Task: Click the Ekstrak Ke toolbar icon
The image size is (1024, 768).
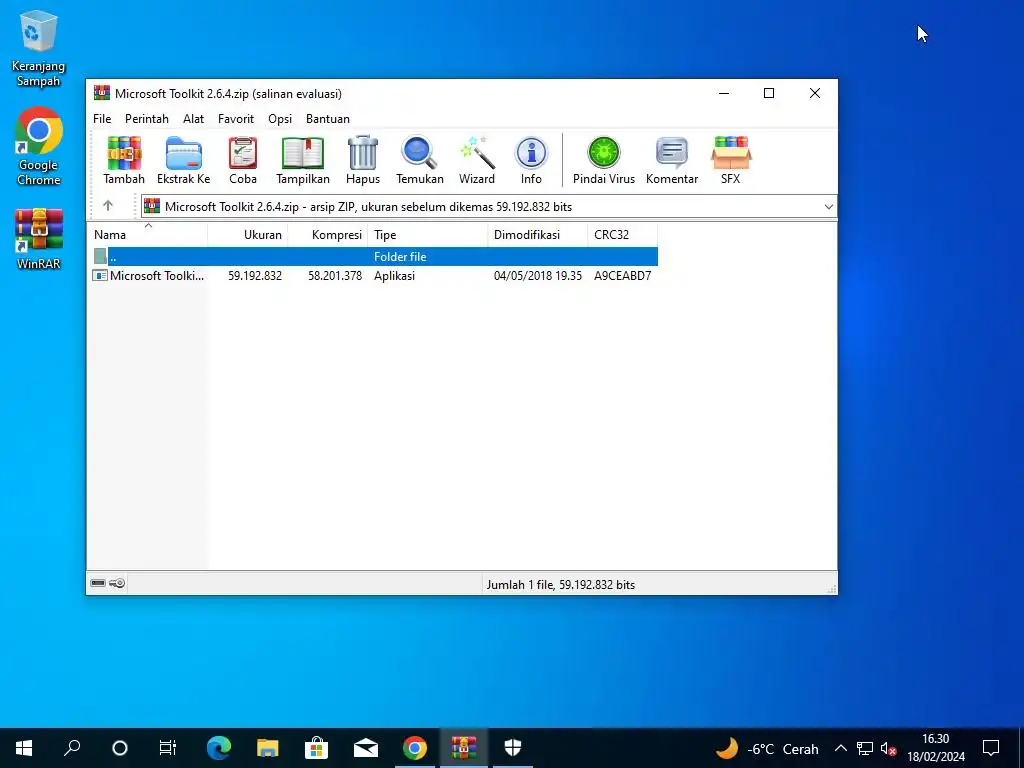Action: pyautogui.click(x=184, y=161)
